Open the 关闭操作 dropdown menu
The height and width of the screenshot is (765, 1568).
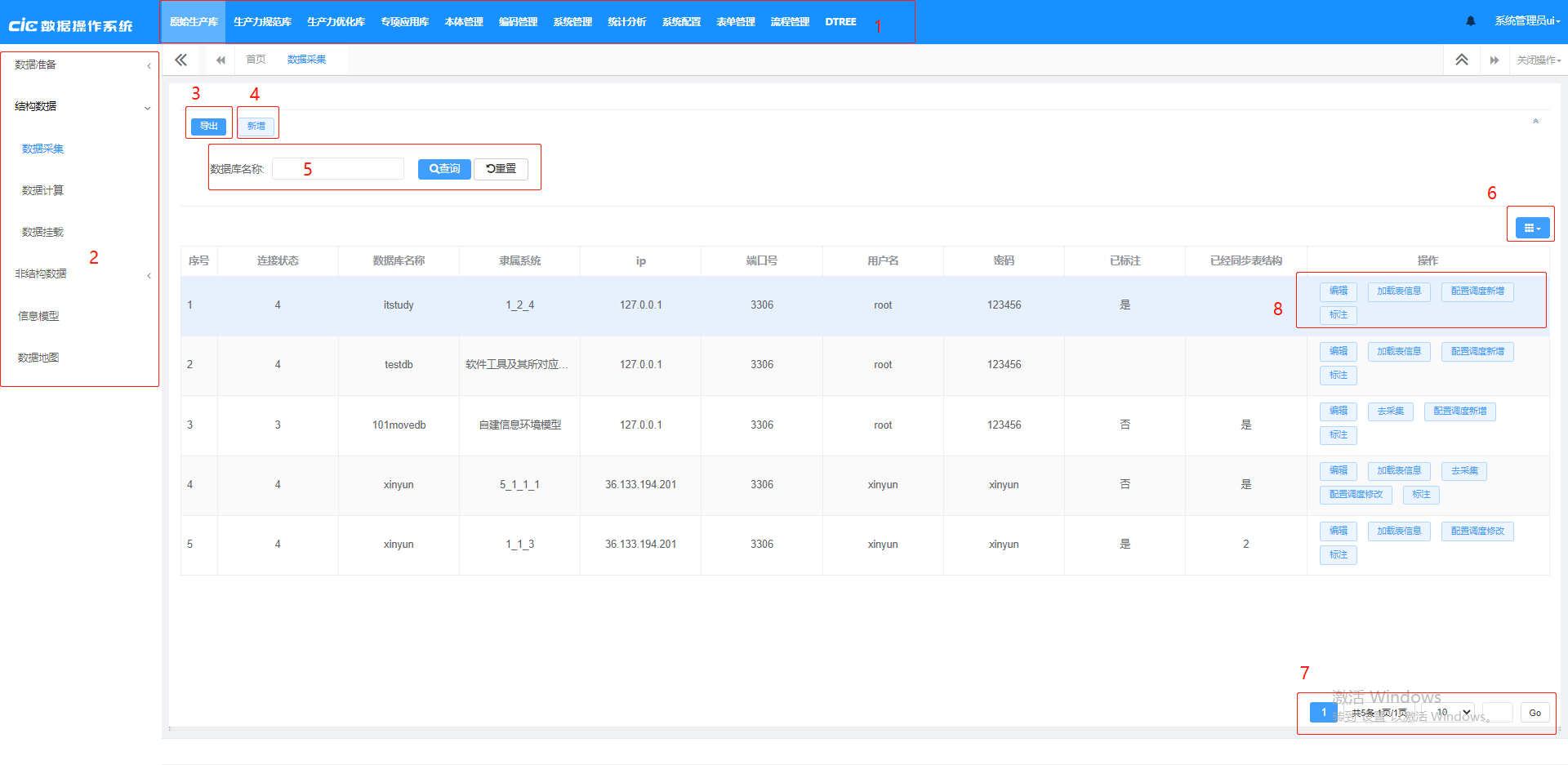[1539, 60]
